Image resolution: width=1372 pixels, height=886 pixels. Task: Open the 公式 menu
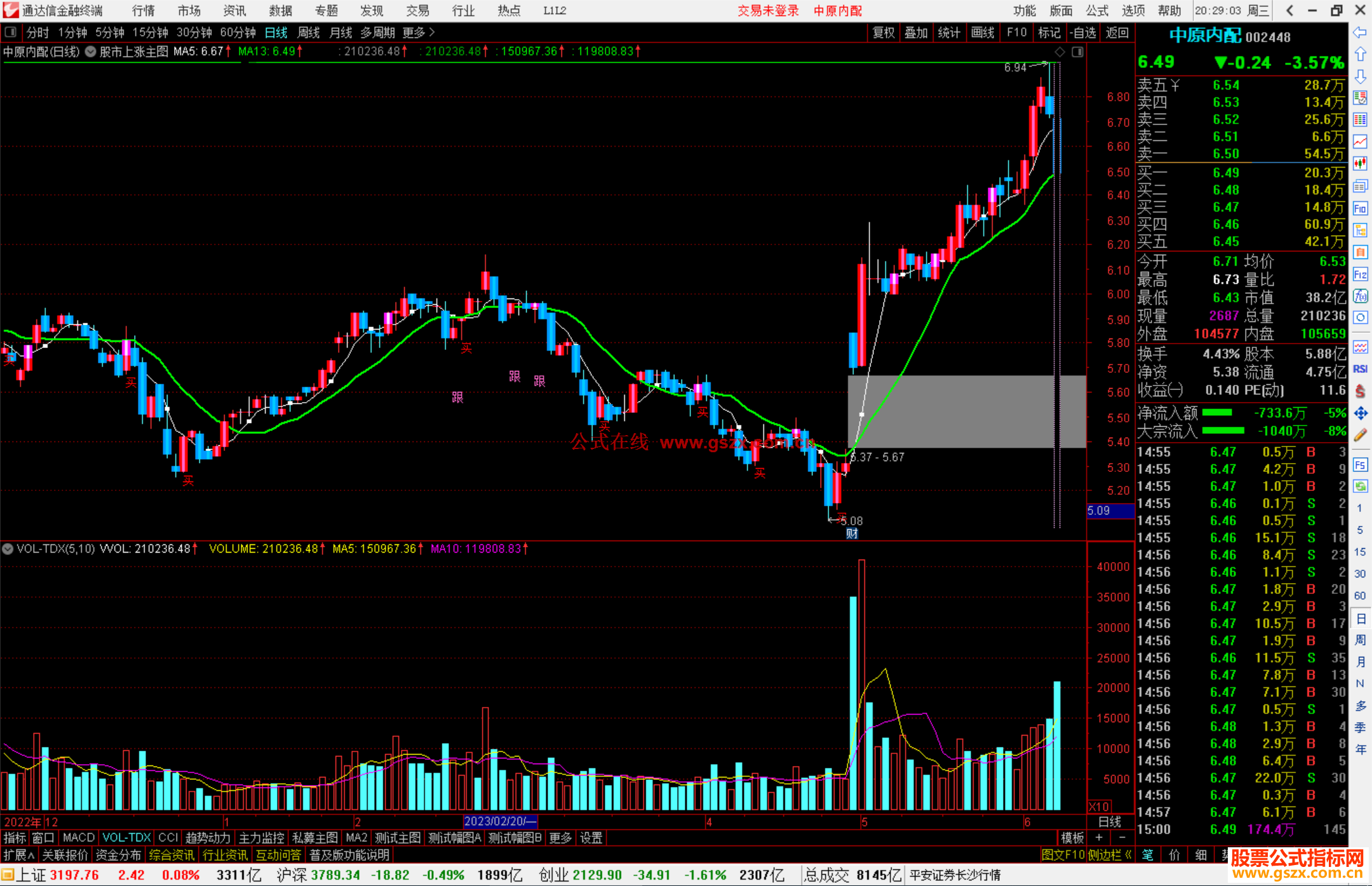pyautogui.click(x=1096, y=10)
